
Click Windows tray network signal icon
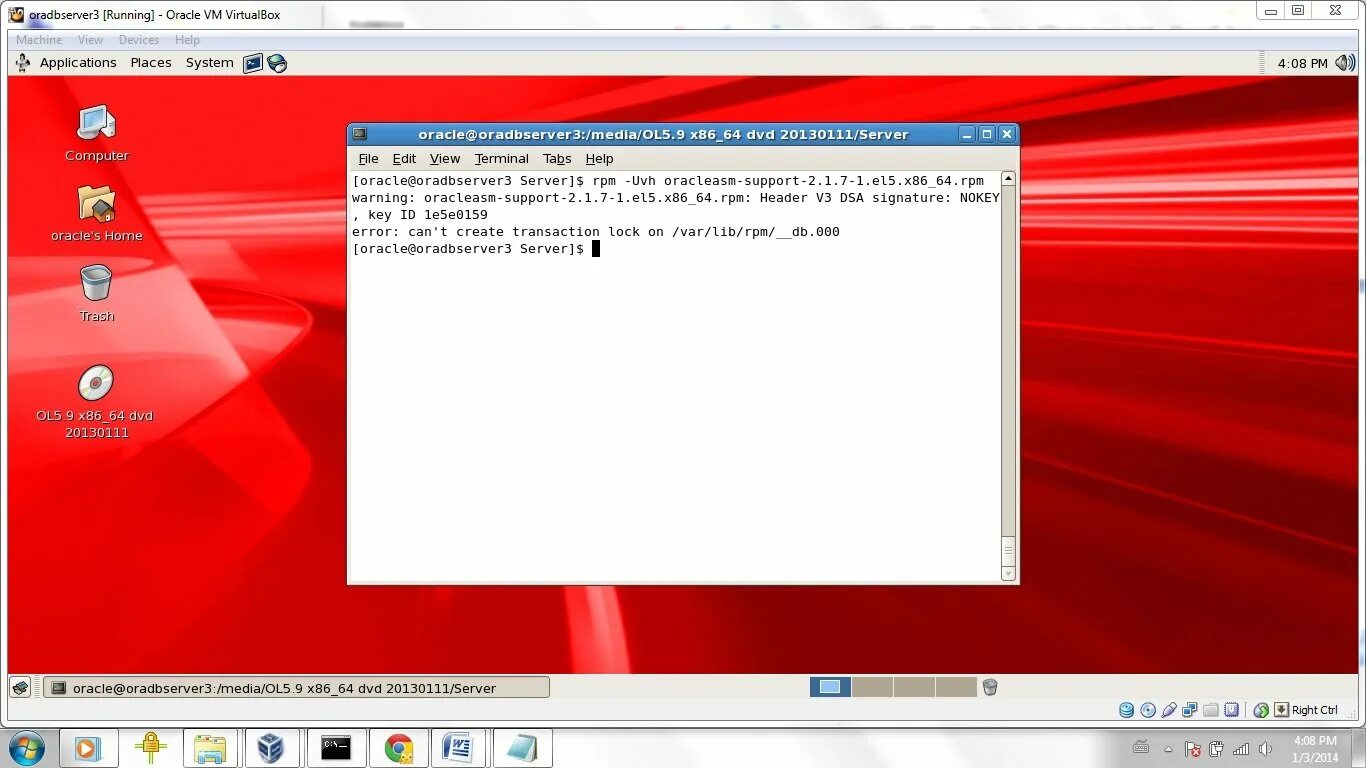1241,749
